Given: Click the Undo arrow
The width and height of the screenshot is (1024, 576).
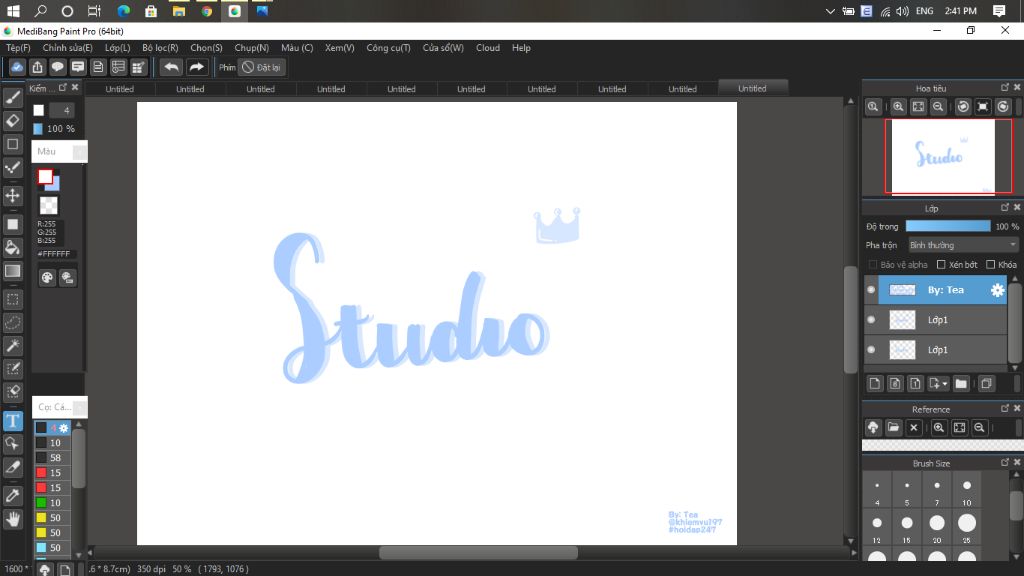Looking at the screenshot, I should pyautogui.click(x=171, y=67).
